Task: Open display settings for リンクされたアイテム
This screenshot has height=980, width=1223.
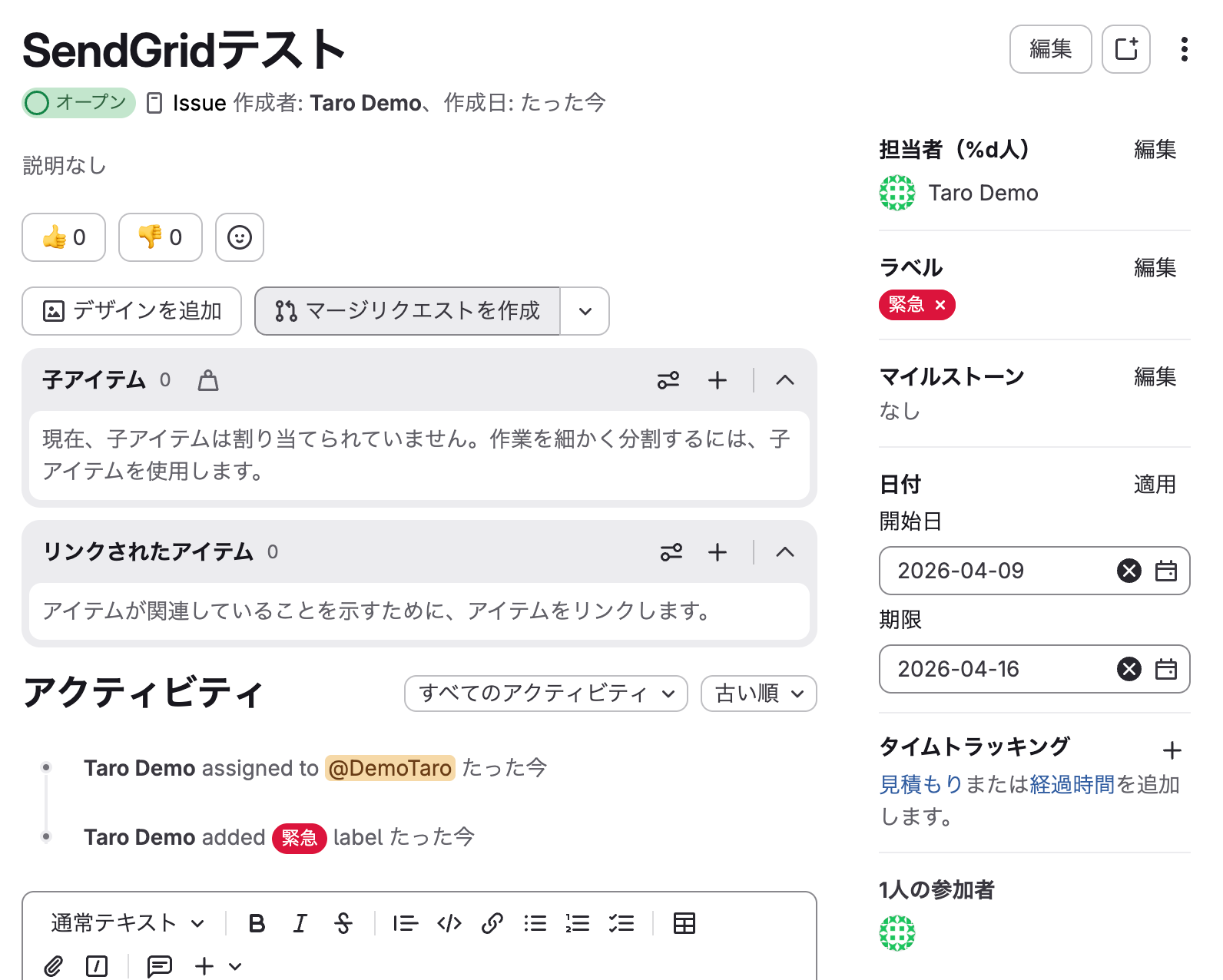Action: pos(671,552)
